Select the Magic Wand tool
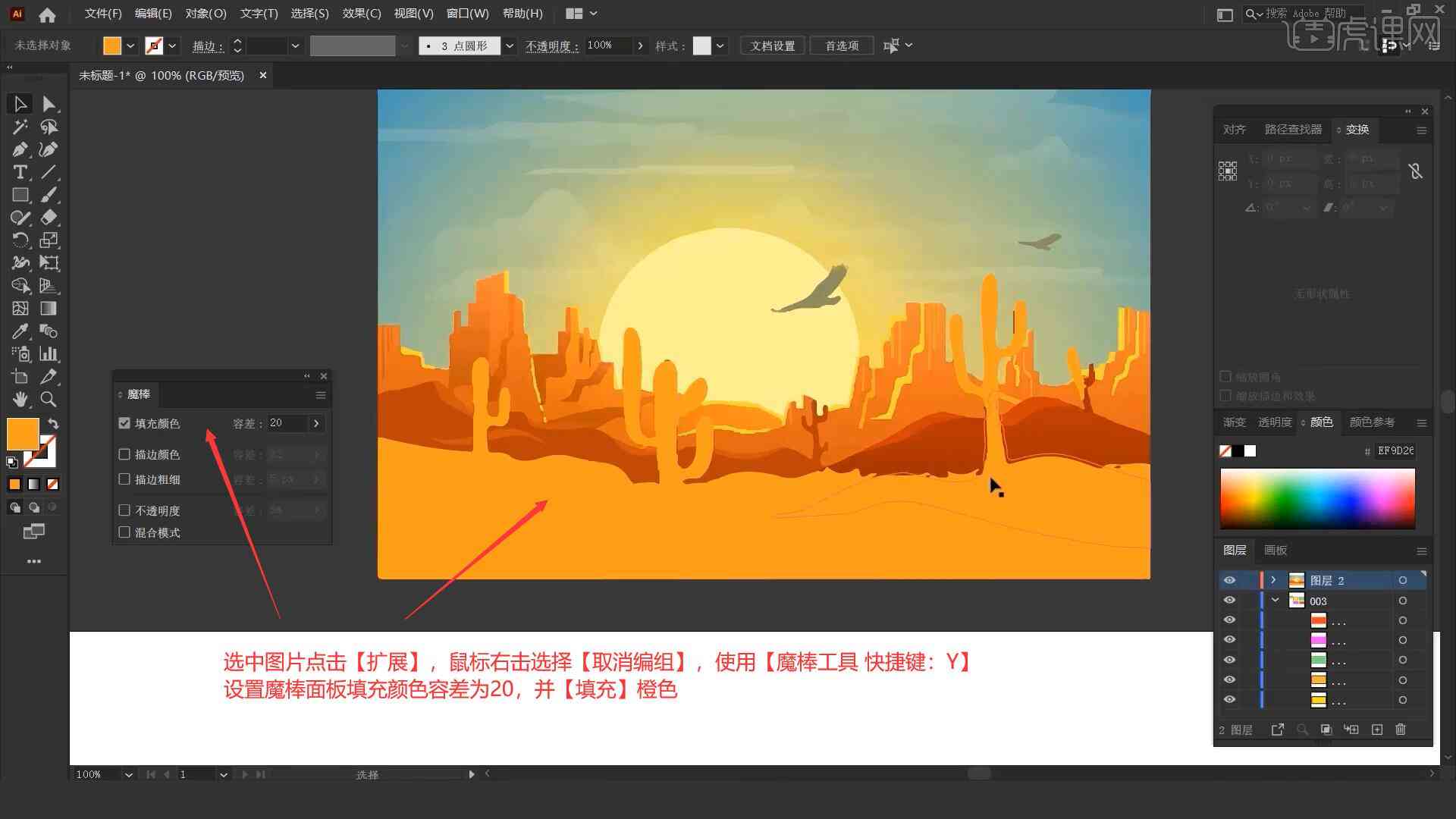 (19, 126)
